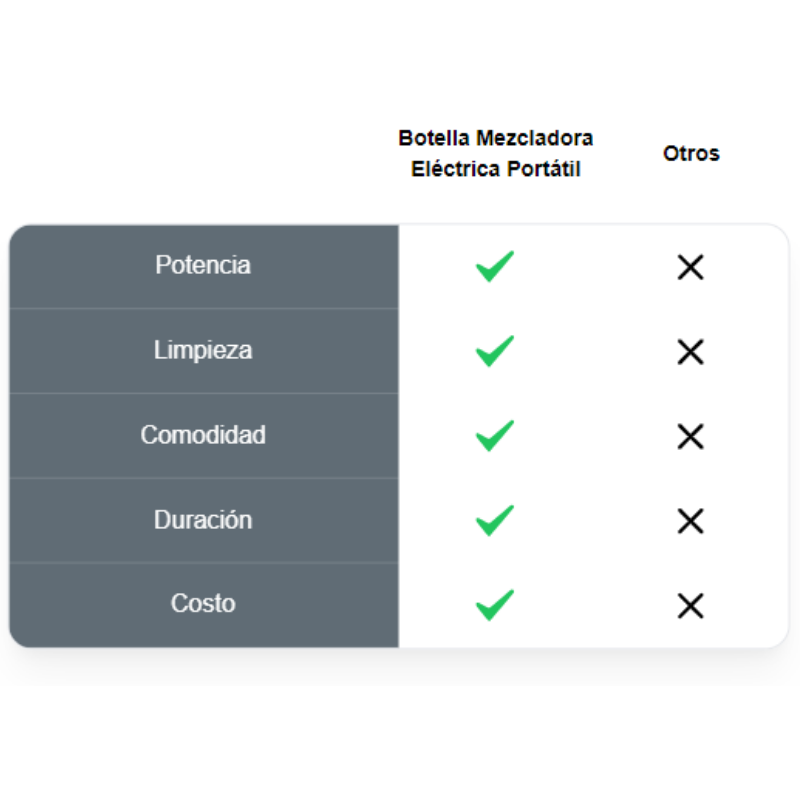Viewport: 800px width, 800px height.
Task: Select the Limpieza row label
Action: [x=203, y=351]
